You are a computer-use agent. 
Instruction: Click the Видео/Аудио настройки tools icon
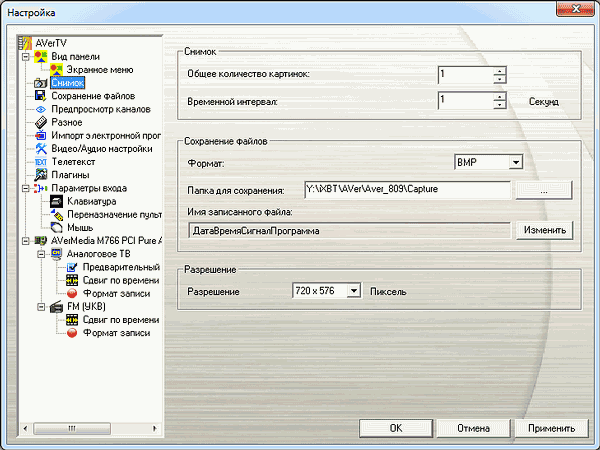(41, 148)
